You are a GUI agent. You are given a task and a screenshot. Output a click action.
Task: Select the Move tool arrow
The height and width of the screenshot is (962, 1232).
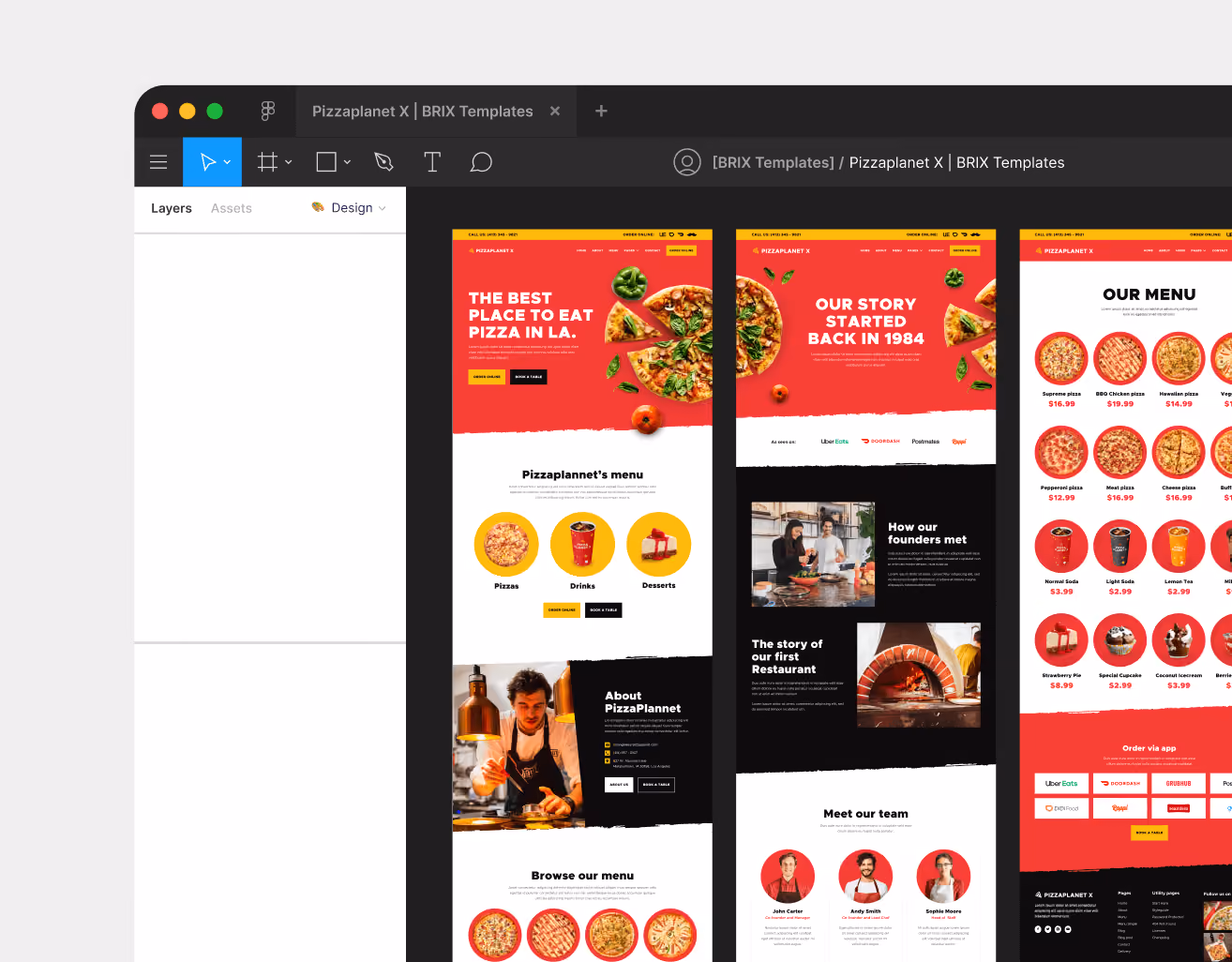point(207,162)
